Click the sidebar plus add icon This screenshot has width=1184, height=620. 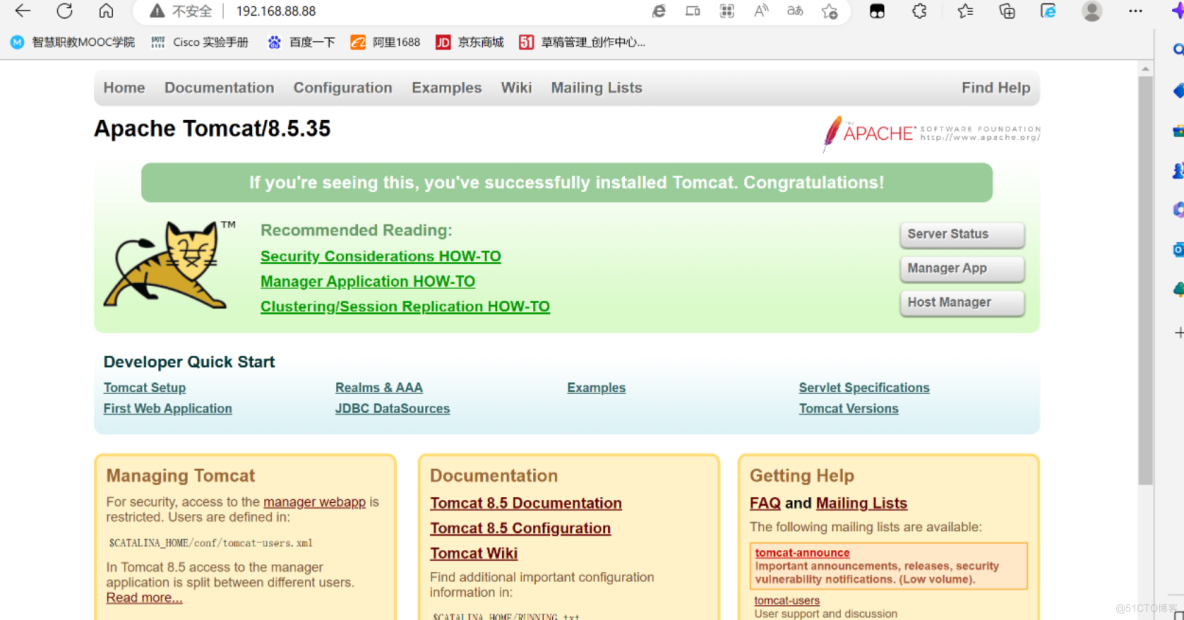[x=1179, y=332]
